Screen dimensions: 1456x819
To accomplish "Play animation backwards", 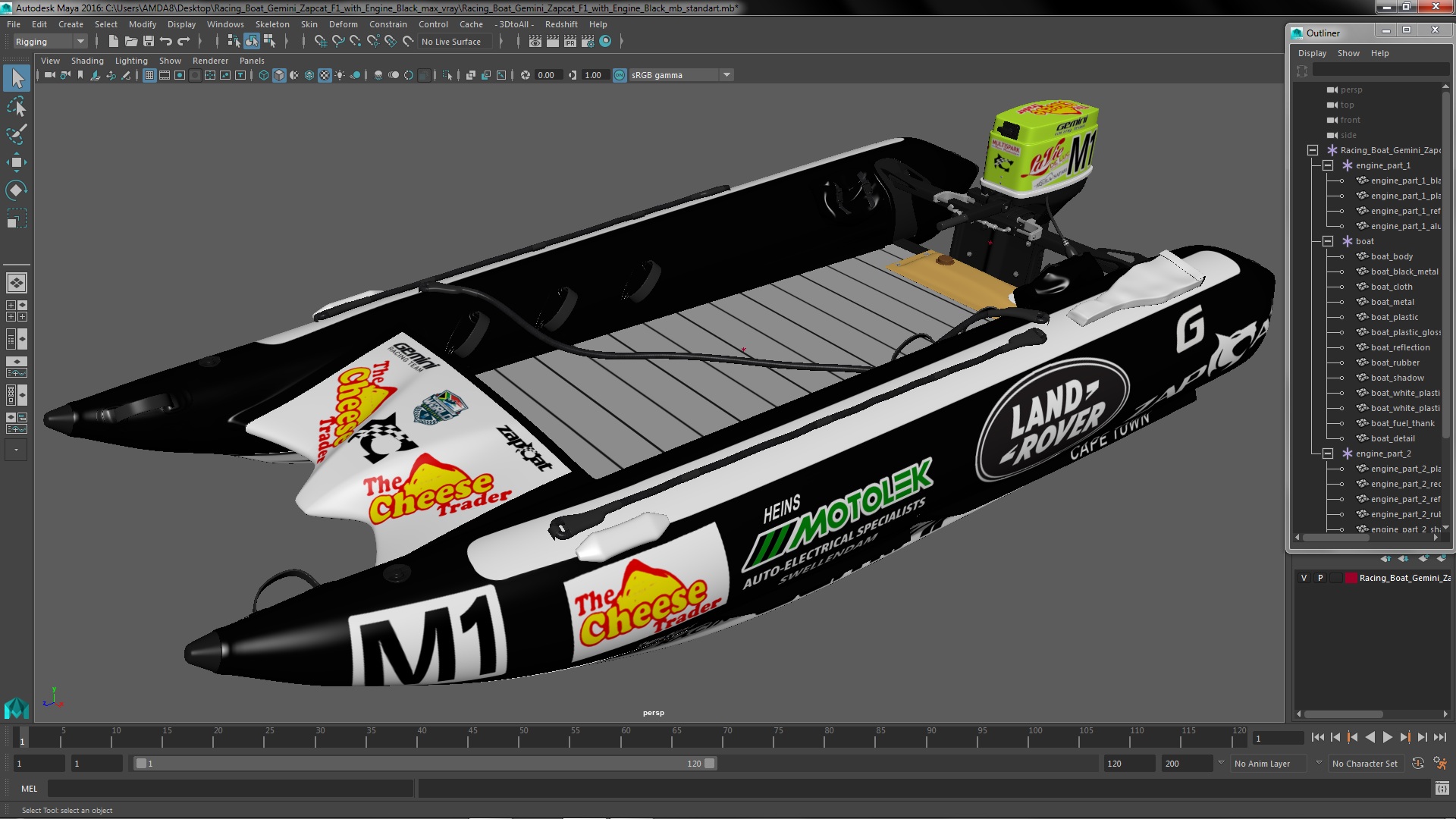I will (x=1370, y=737).
